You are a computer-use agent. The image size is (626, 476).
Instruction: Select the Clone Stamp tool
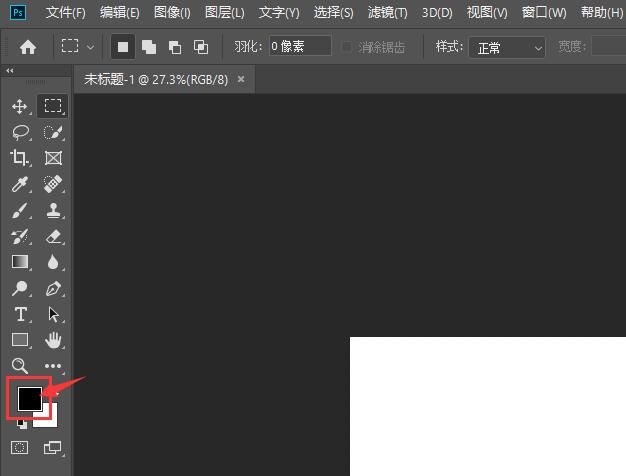[x=53, y=210]
